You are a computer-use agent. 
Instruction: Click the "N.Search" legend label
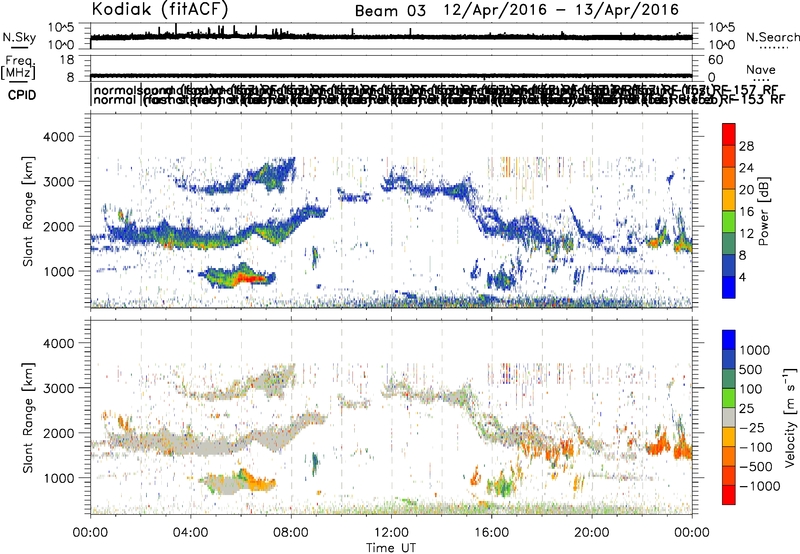click(x=772, y=37)
